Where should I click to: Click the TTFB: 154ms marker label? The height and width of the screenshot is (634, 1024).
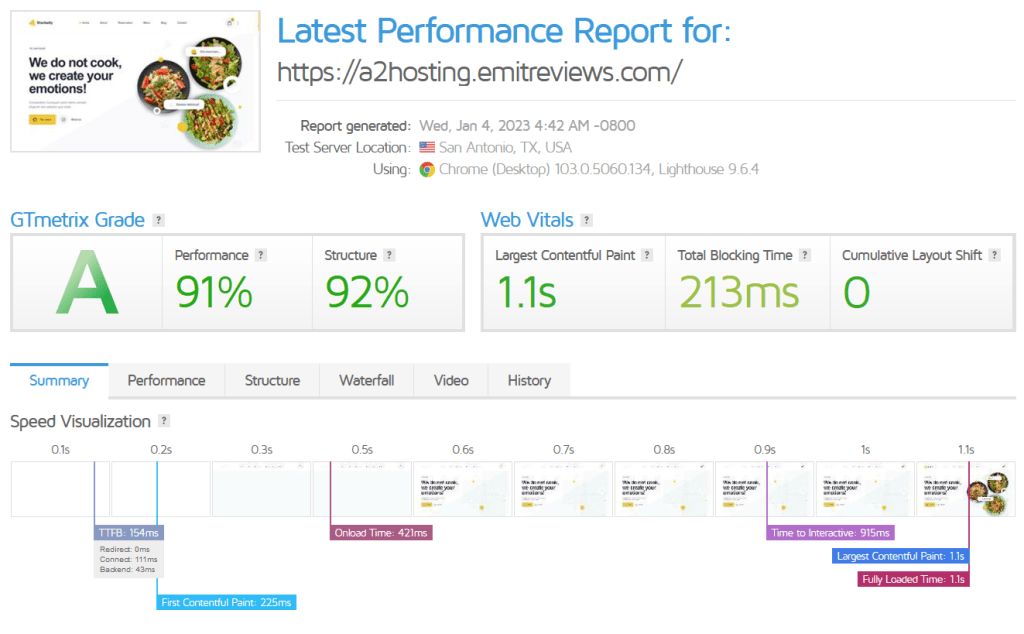pos(129,533)
